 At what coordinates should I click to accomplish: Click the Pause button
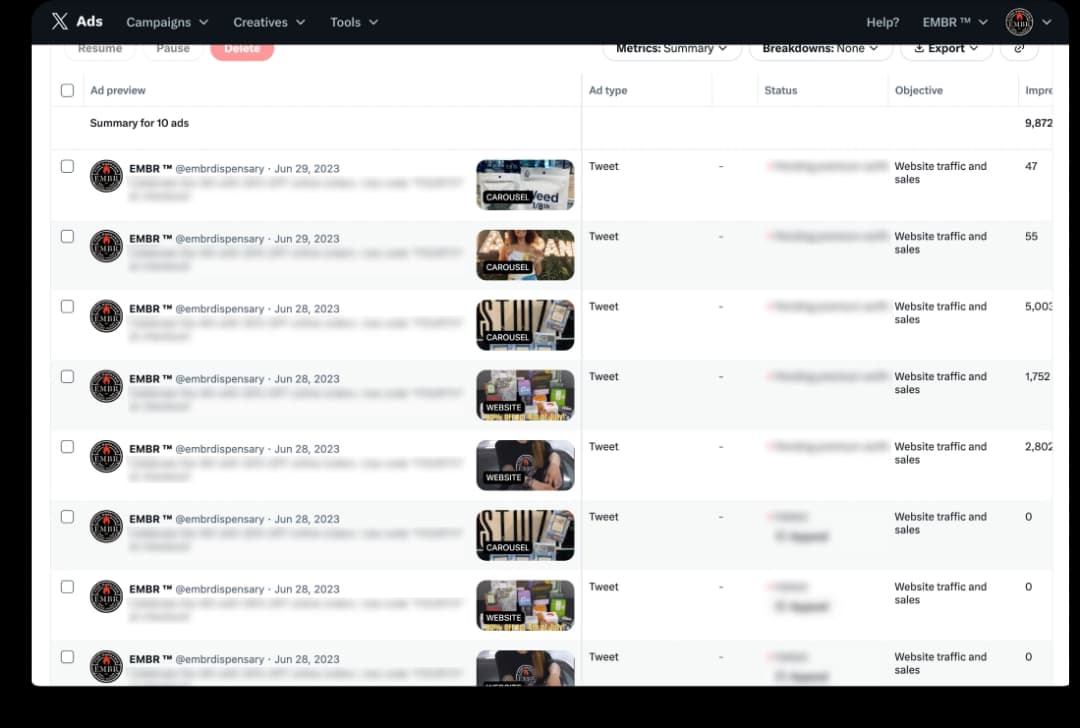(173, 49)
